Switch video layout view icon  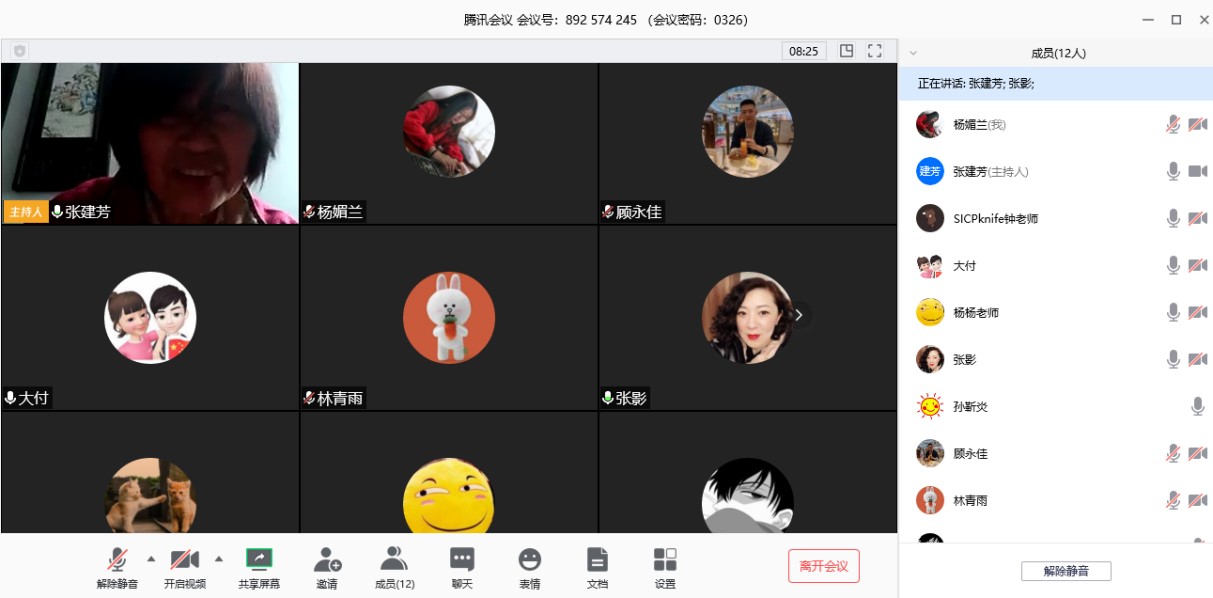pos(847,51)
